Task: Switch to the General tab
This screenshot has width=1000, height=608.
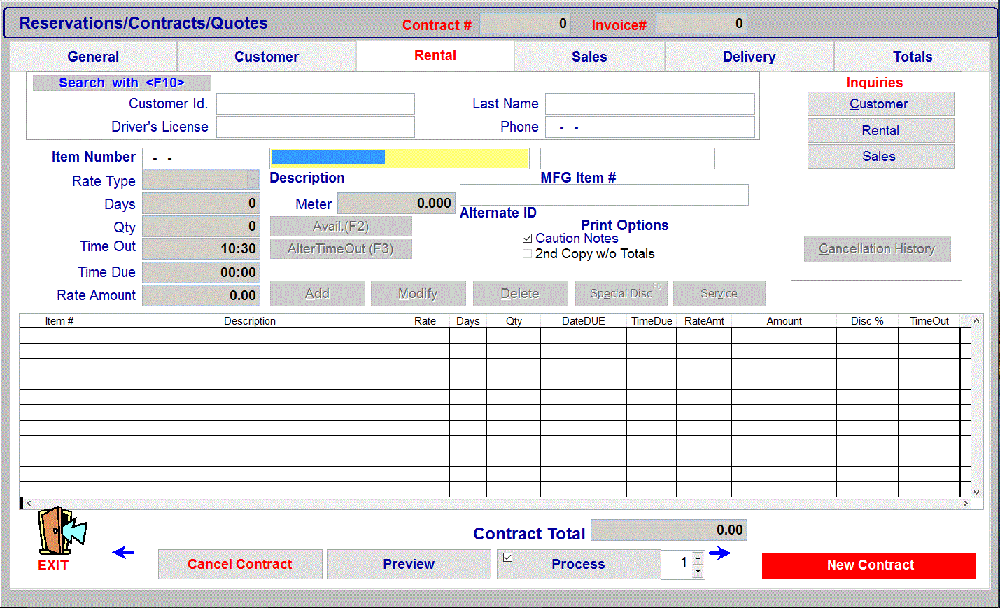Action: pos(93,57)
